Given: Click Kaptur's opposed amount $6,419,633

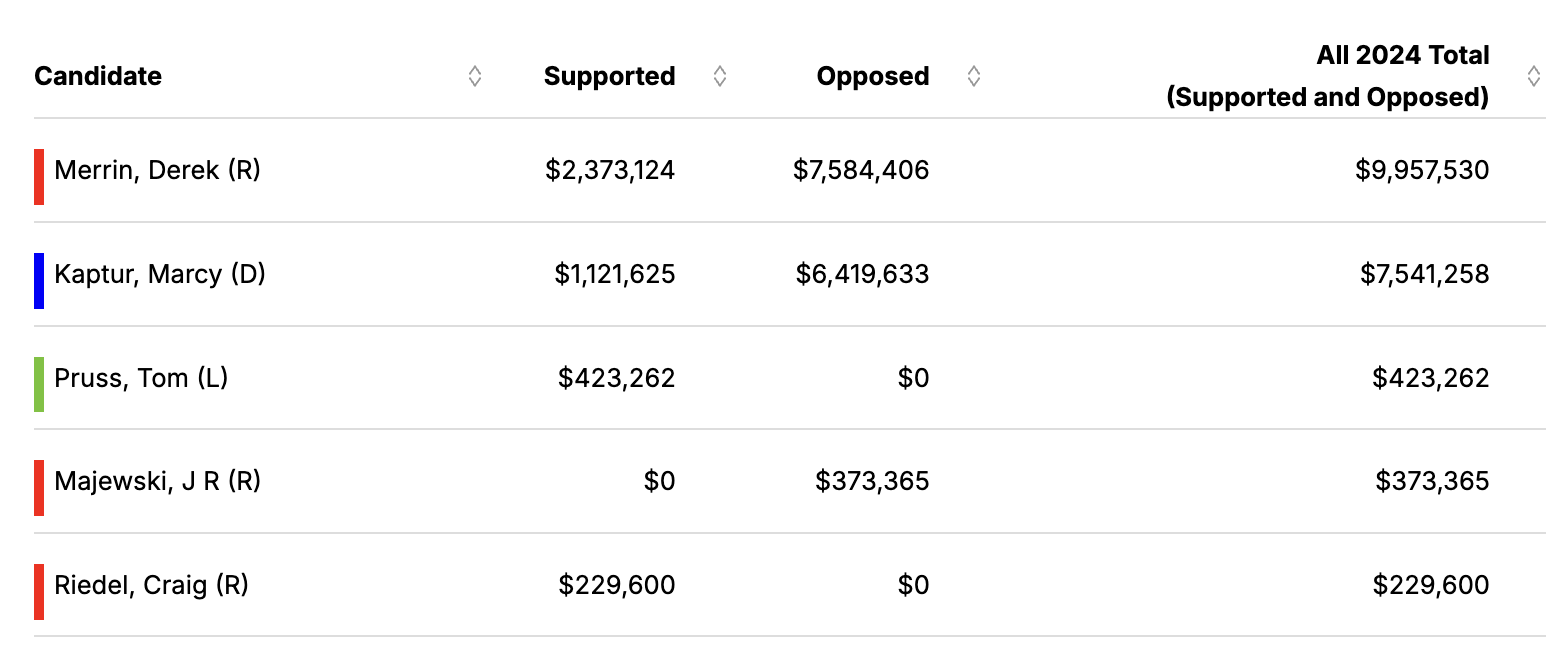Looking at the screenshot, I should click(x=862, y=274).
